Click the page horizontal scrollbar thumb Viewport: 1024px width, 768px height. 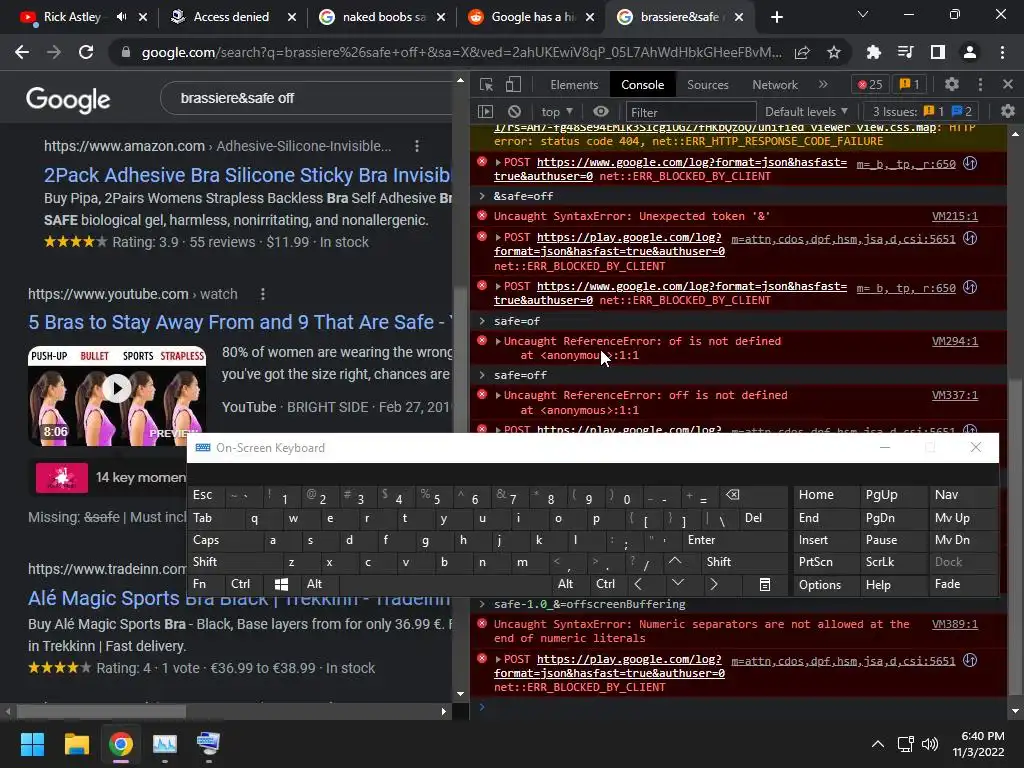pyautogui.click(x=101, y=711)
